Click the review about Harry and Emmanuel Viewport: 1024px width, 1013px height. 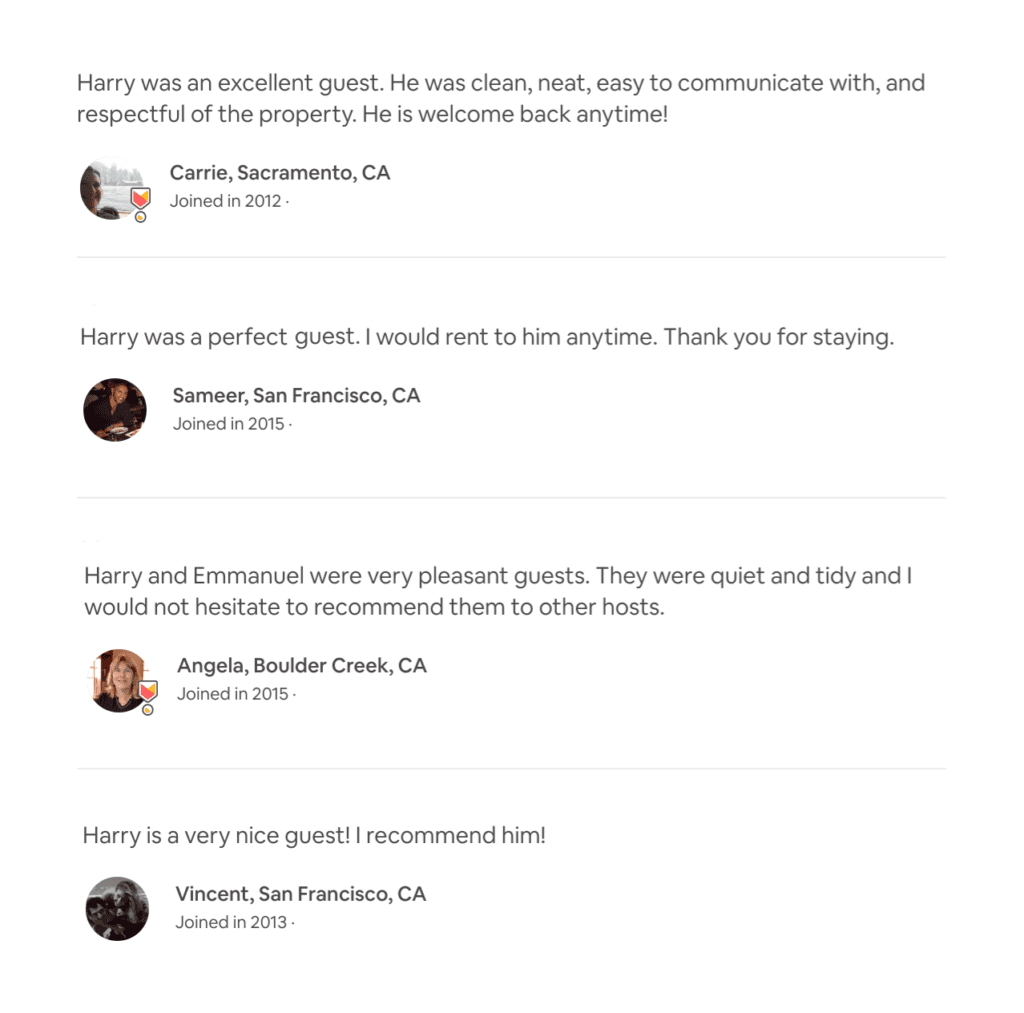pos(498,591)
